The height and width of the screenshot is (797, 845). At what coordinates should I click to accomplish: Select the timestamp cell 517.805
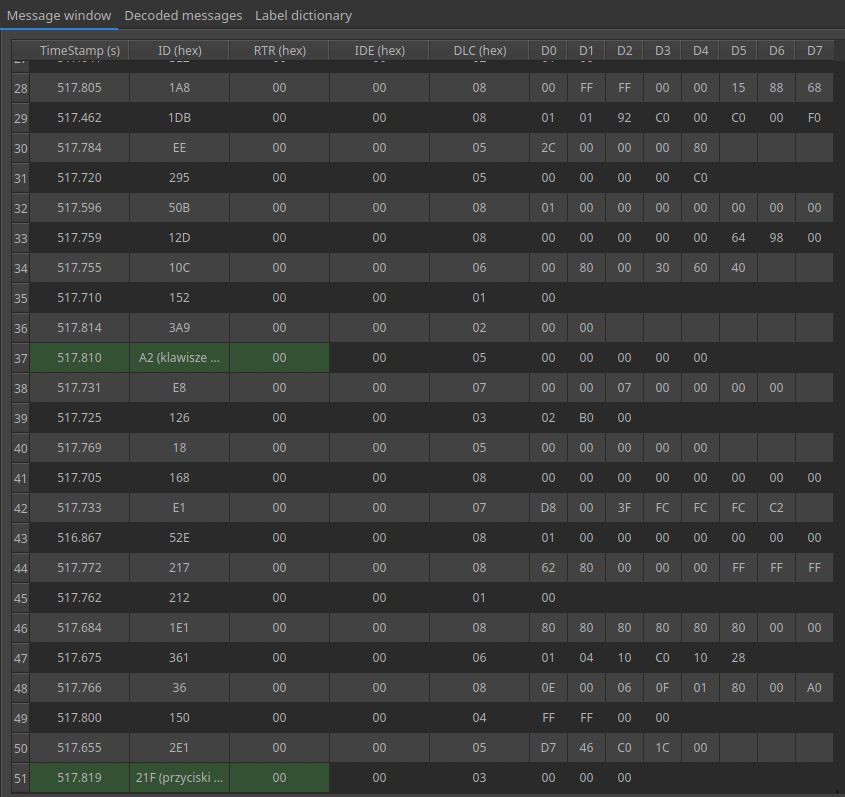pos(79,88)
